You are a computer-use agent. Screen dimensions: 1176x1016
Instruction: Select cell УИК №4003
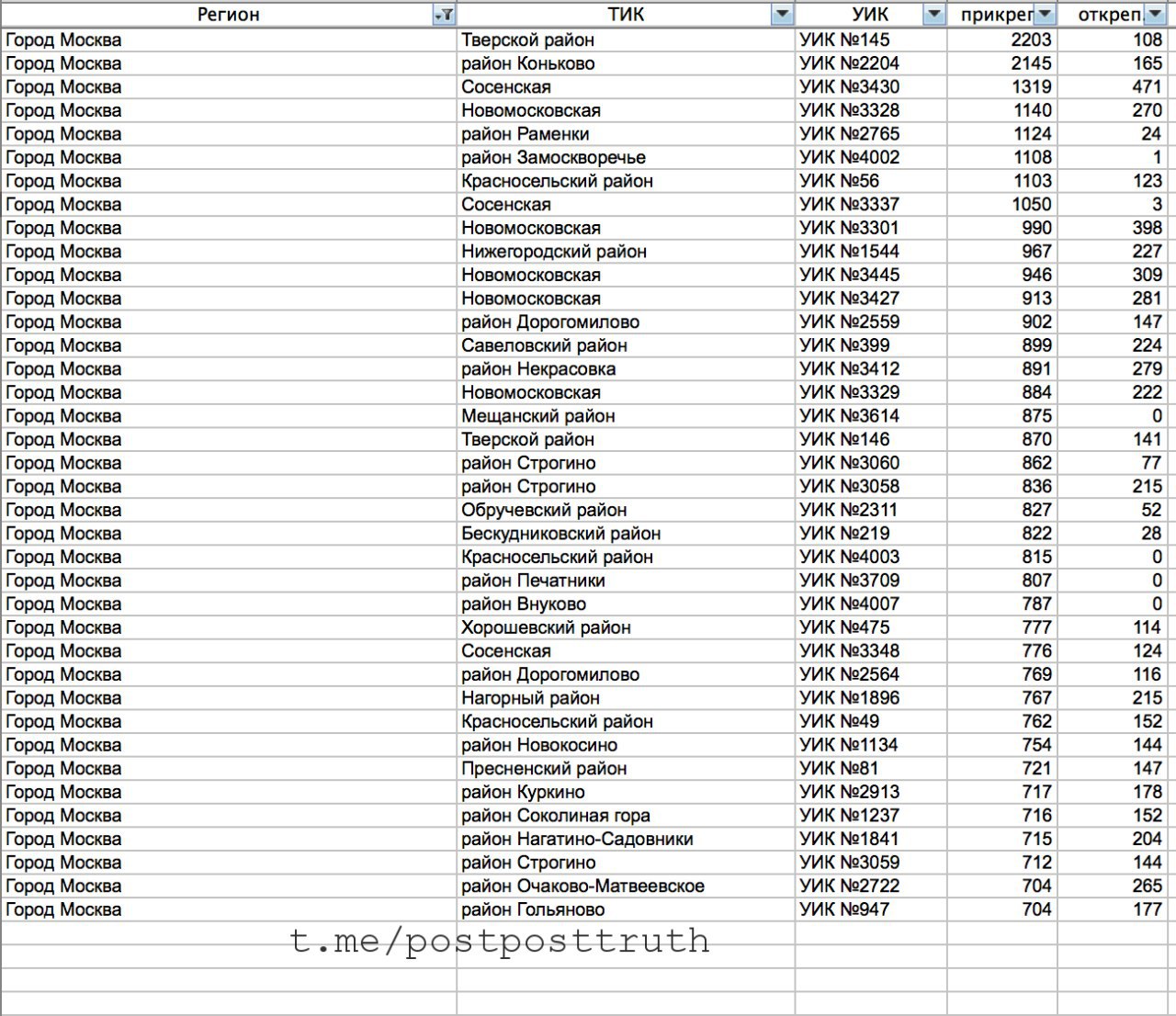click(x=871, y=557)
